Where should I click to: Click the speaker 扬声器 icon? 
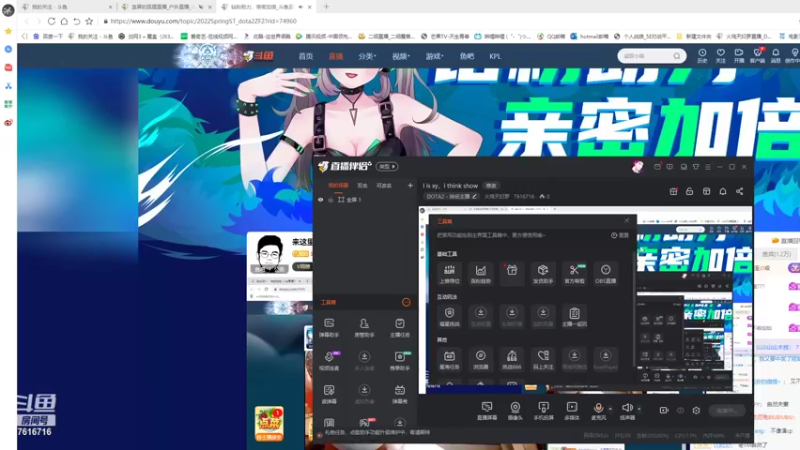coord(627,410)
